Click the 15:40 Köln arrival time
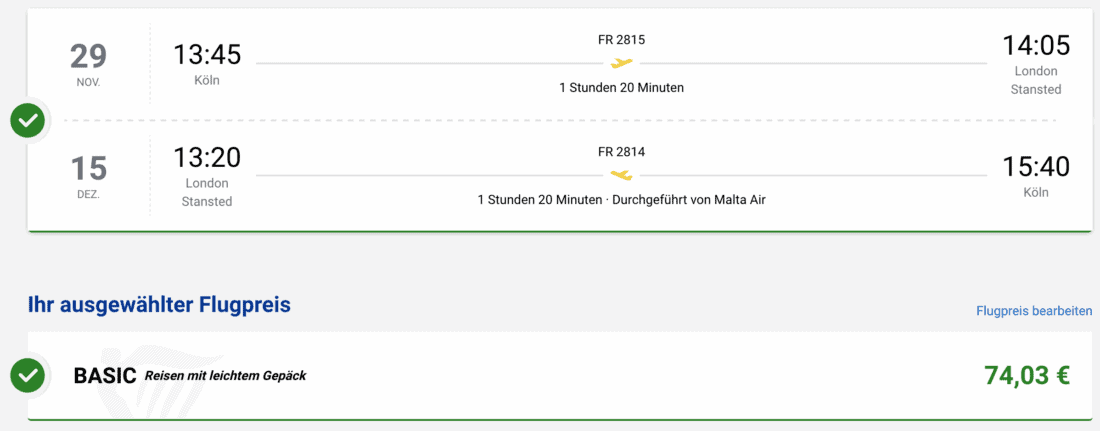The width and height of the screenshot is (1100, 431). tap(1036, 166)
